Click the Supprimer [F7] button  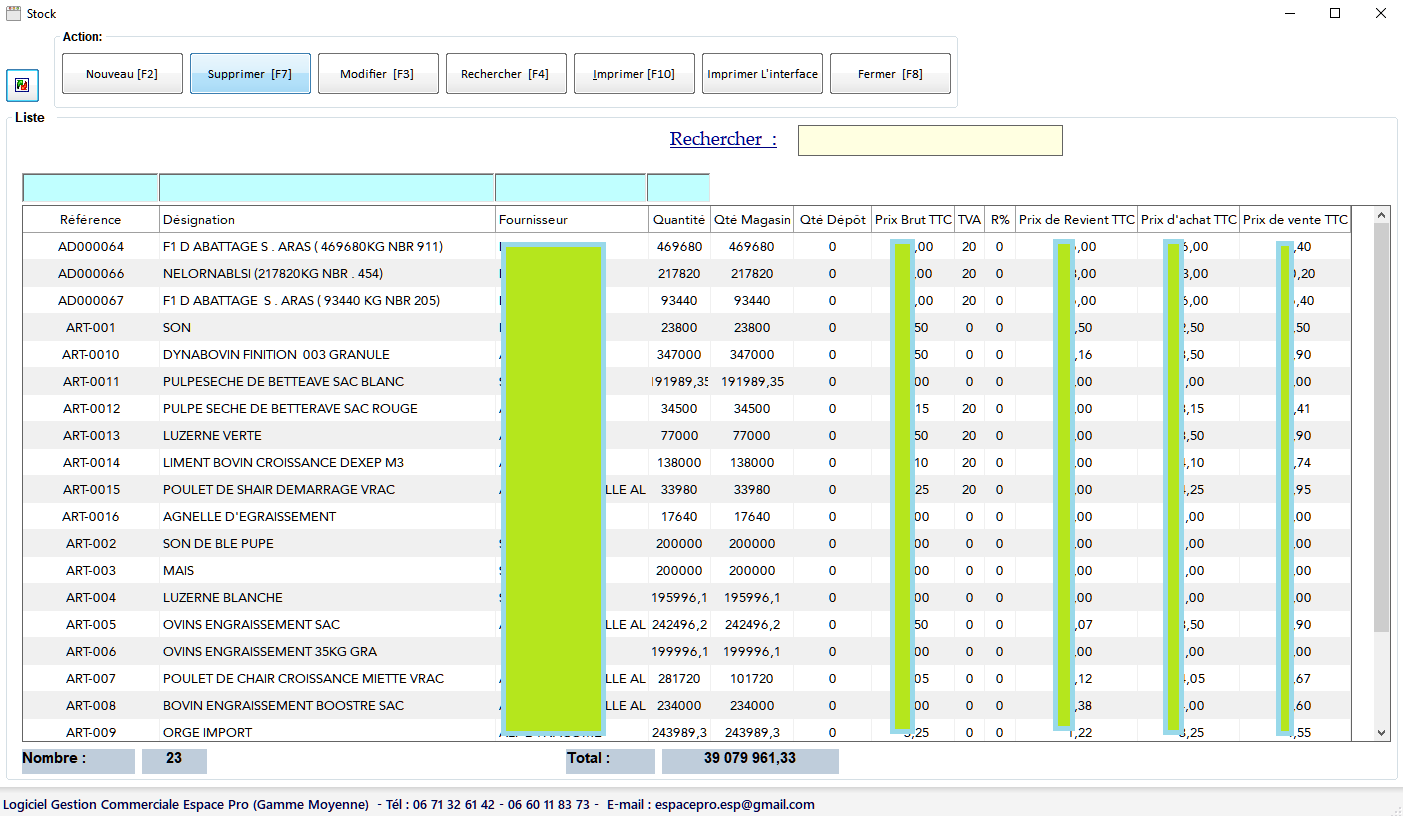pyautogui.click(x=250, y=74)
